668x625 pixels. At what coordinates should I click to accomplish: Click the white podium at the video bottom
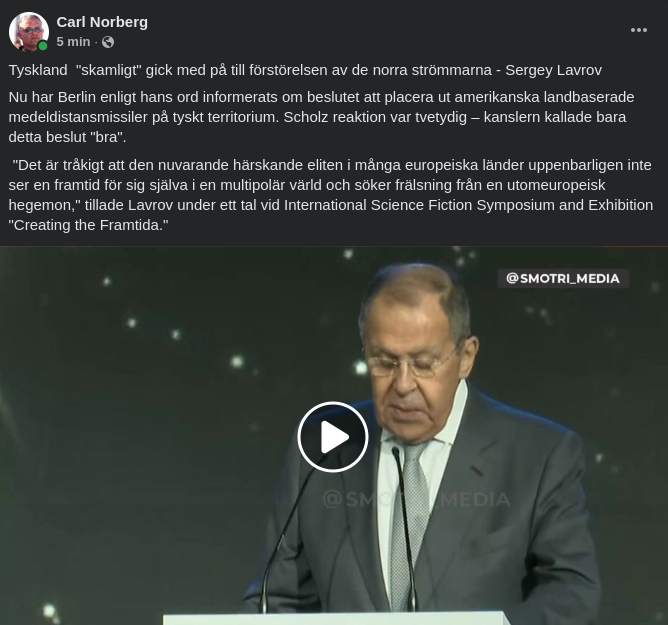[x=337, y=619]
